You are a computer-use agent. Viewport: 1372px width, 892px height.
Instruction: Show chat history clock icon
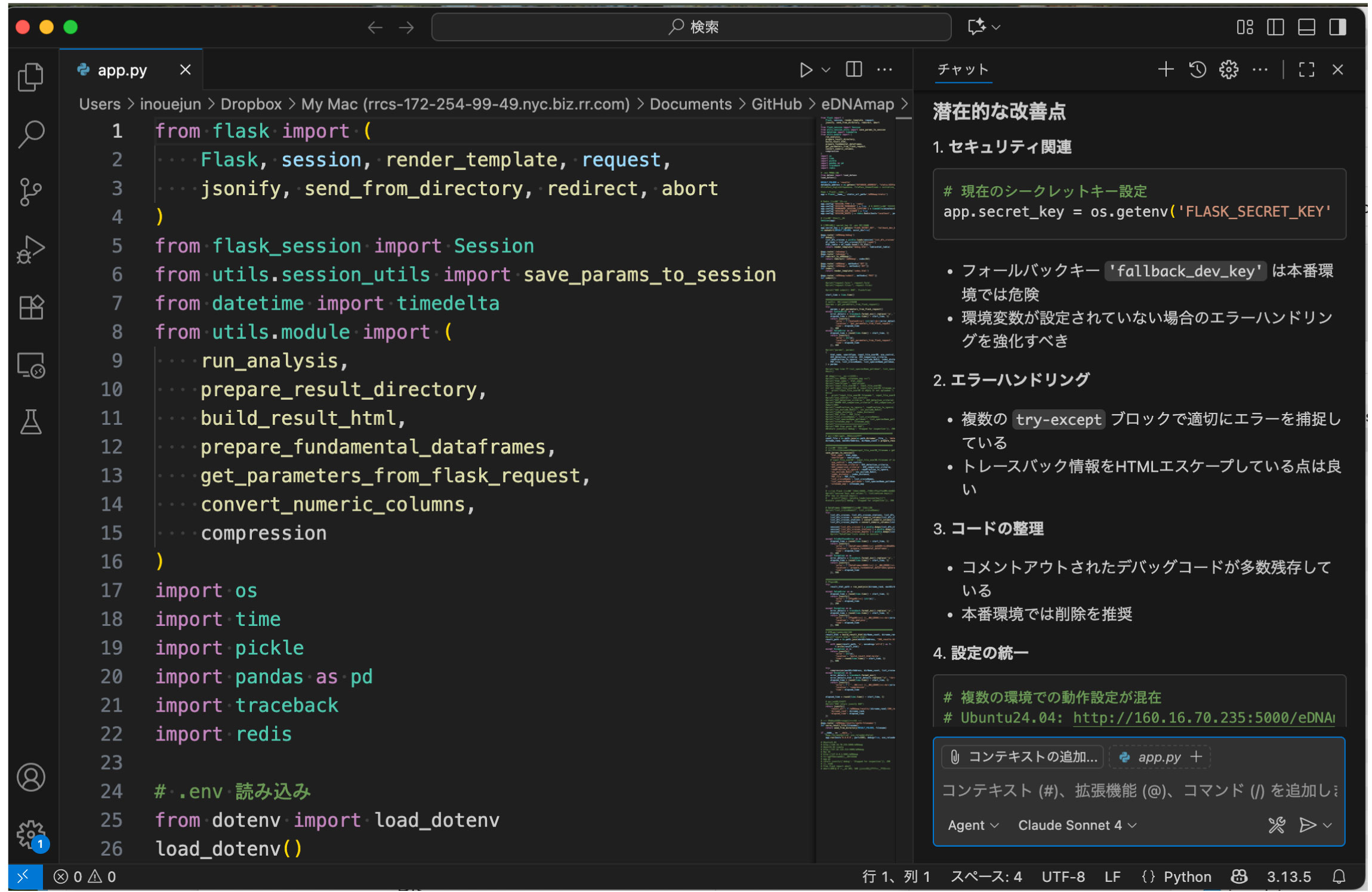coord(1197,70)
